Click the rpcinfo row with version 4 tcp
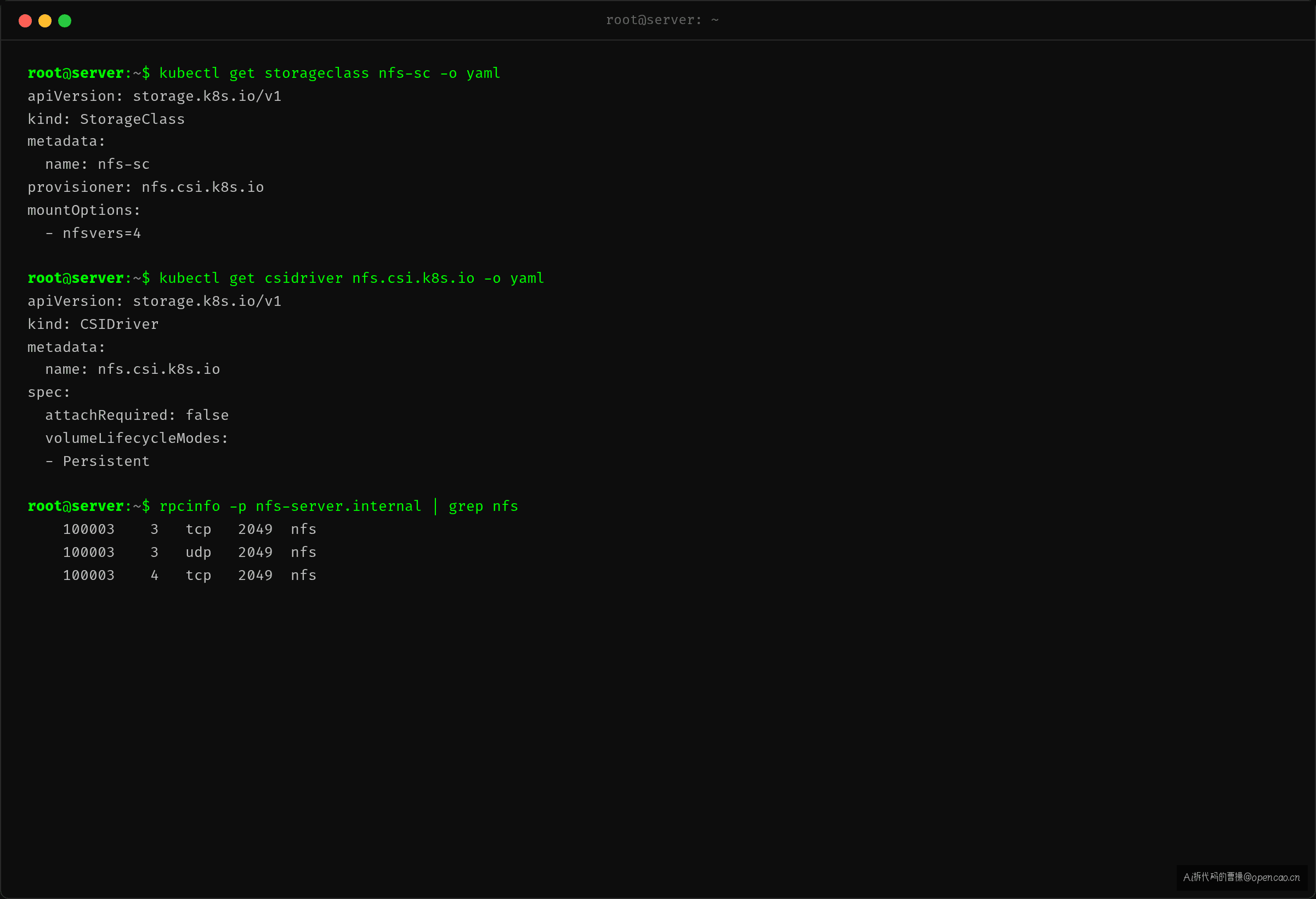The height and width of the screenshot is (899, 1316). [x=189, y=575]
